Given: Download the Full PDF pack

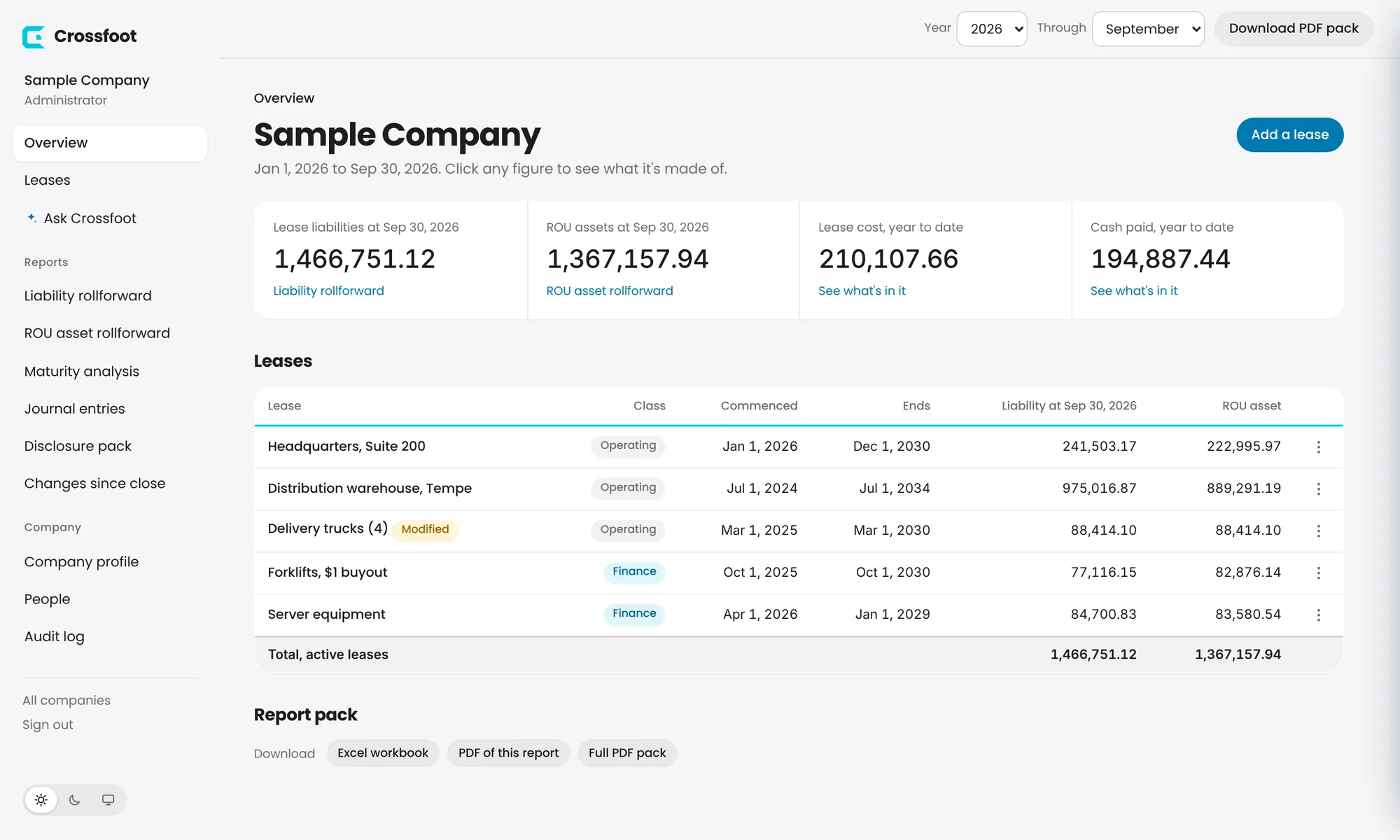Looking at the screenshot, I should [627, 753].
